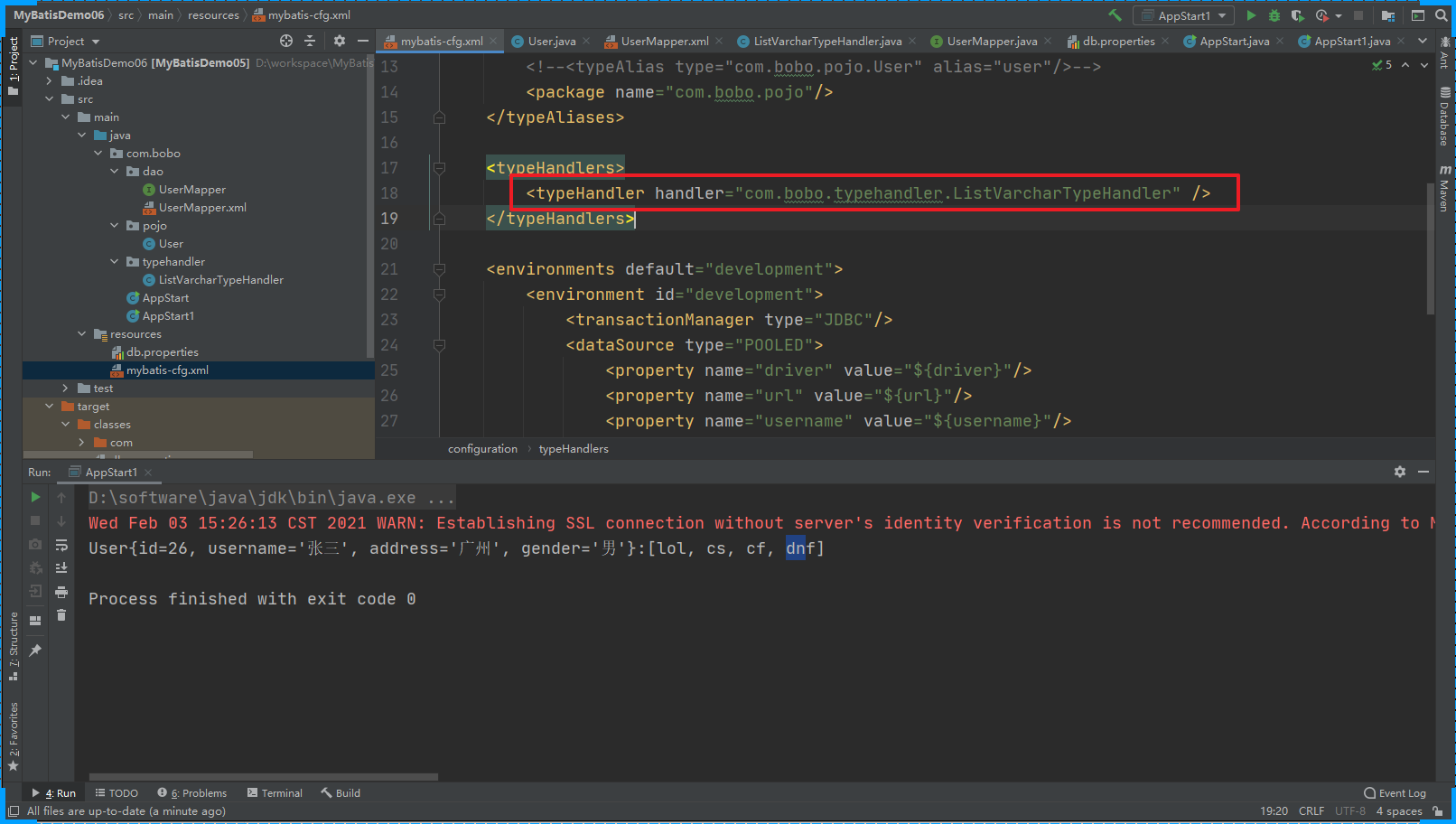Toggle the Project tool window stripe button

(13, 67)
